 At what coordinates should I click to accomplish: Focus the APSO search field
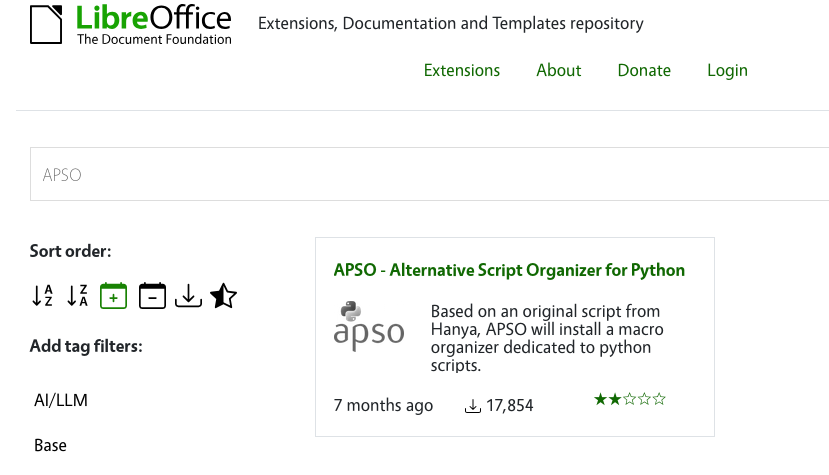coord(429,174)
